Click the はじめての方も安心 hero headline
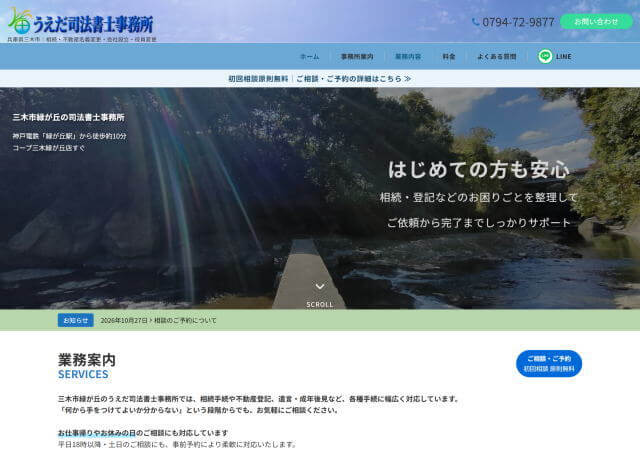This screenshot has height=450, width=640. 478,169
